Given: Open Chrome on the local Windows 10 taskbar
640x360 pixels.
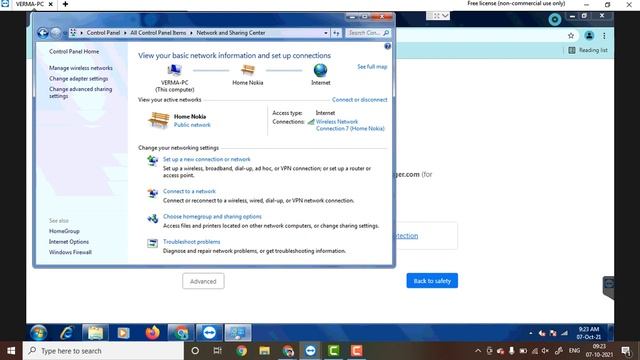Looking at the screenshot, I should click(x=241, y=351).
